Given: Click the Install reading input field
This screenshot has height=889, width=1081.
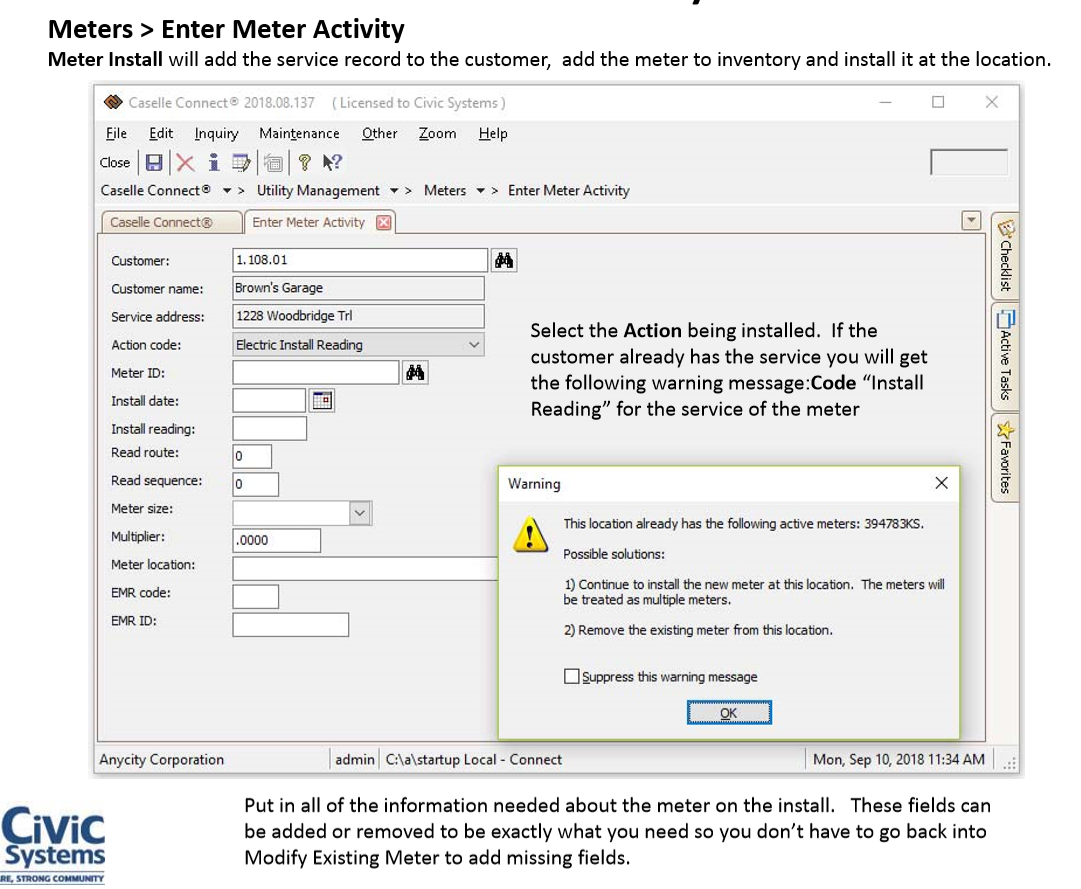Looking at the screenshot, I should [x=270, y=429].
